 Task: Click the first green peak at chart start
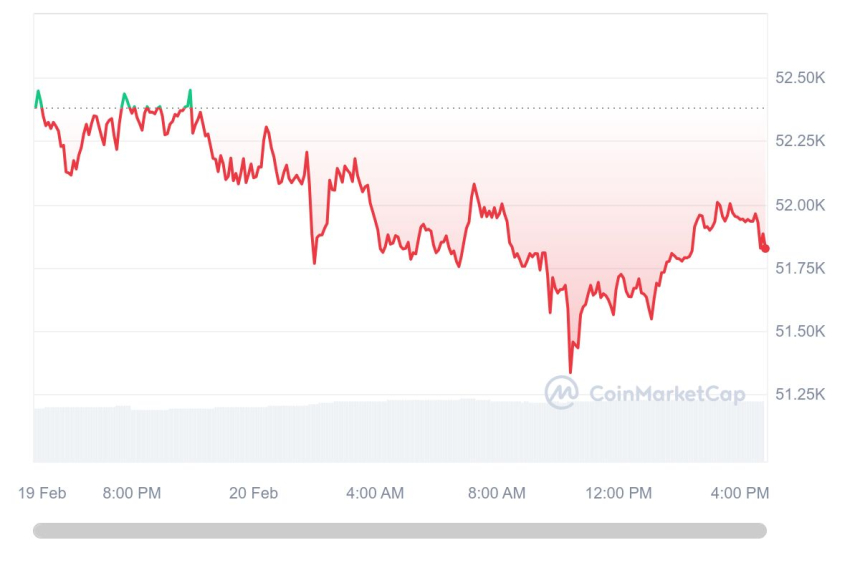click(x=39, y=91)
